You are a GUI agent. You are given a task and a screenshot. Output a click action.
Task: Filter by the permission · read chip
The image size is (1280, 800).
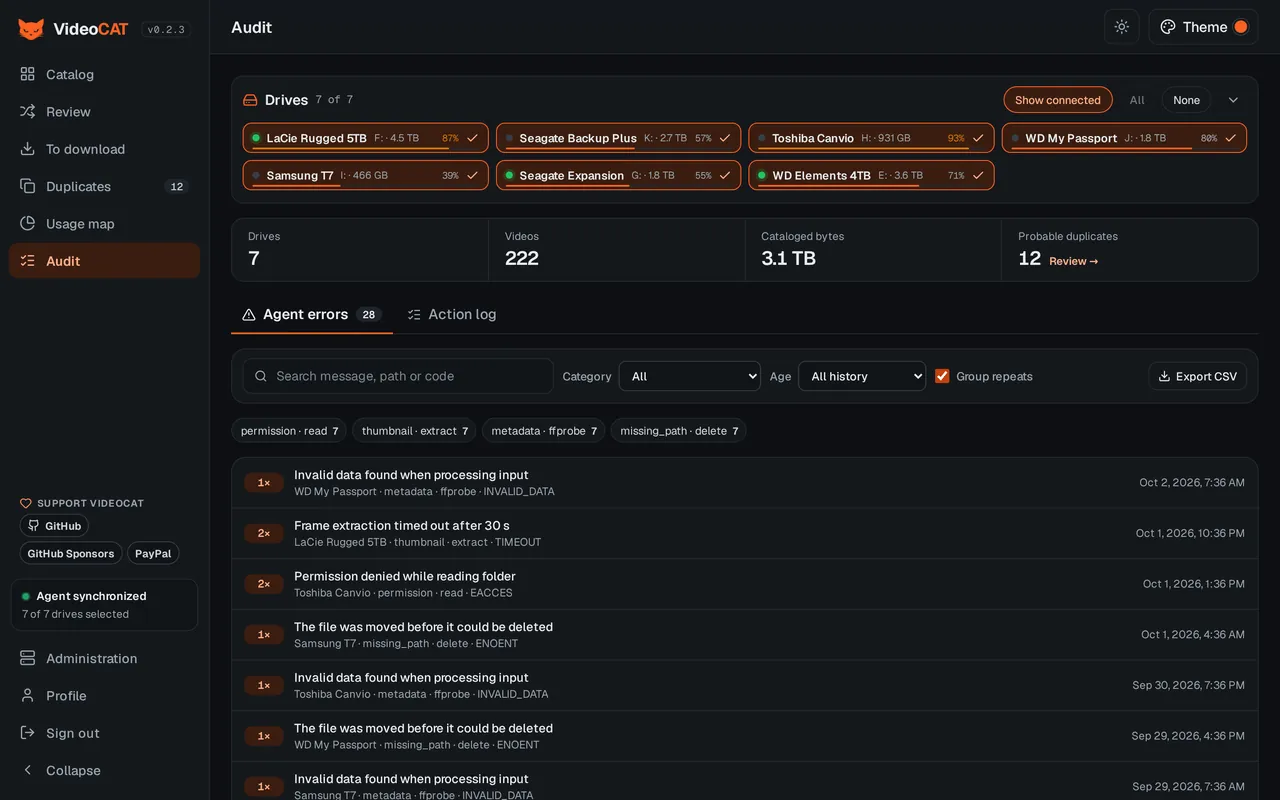pyautogui.click(x=289, y=431)
